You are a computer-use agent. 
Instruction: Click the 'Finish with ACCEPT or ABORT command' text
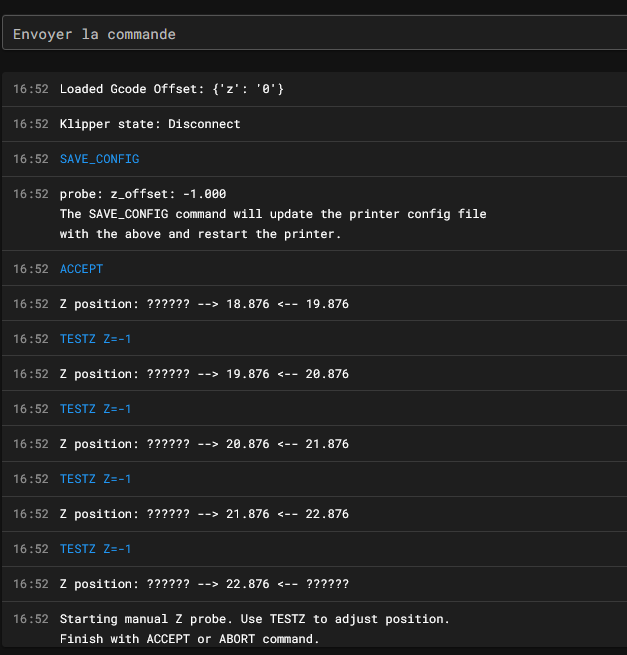tap(189, 639)
